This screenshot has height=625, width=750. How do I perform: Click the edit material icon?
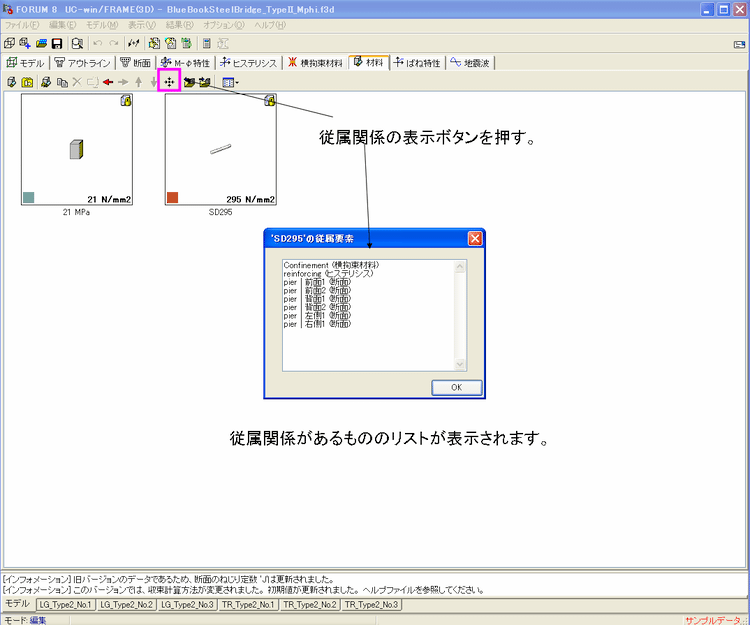point(46,82)
